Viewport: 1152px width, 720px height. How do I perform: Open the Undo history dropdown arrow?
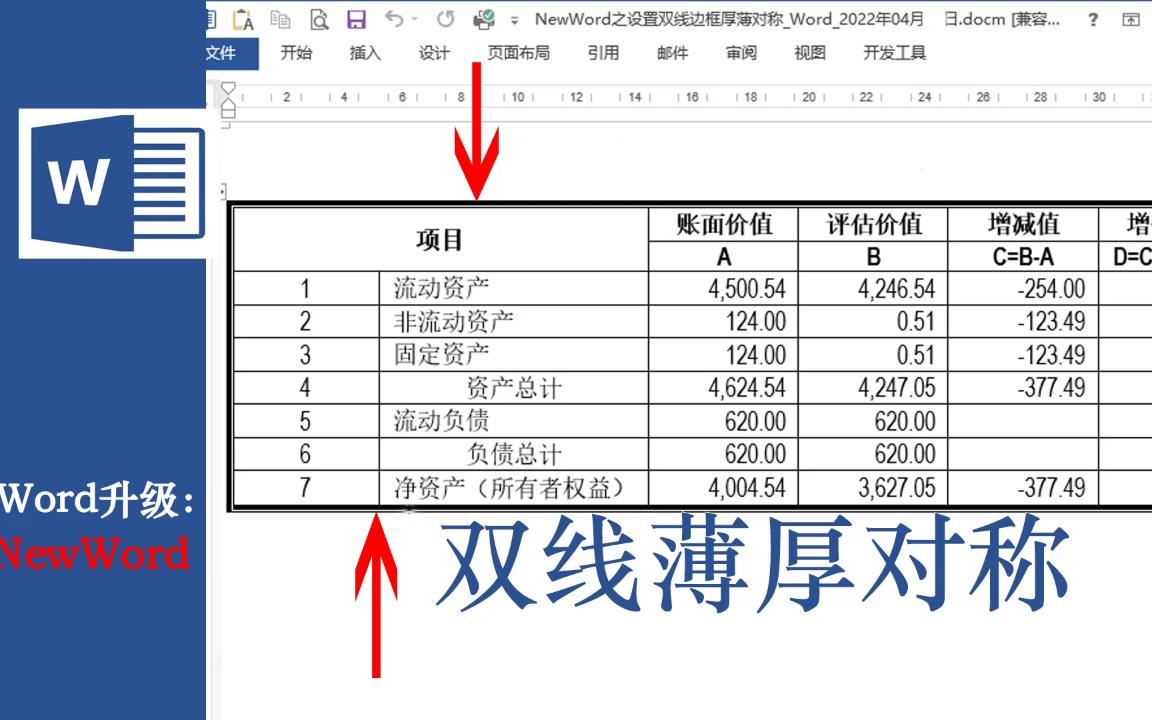(x=414, y=19)
